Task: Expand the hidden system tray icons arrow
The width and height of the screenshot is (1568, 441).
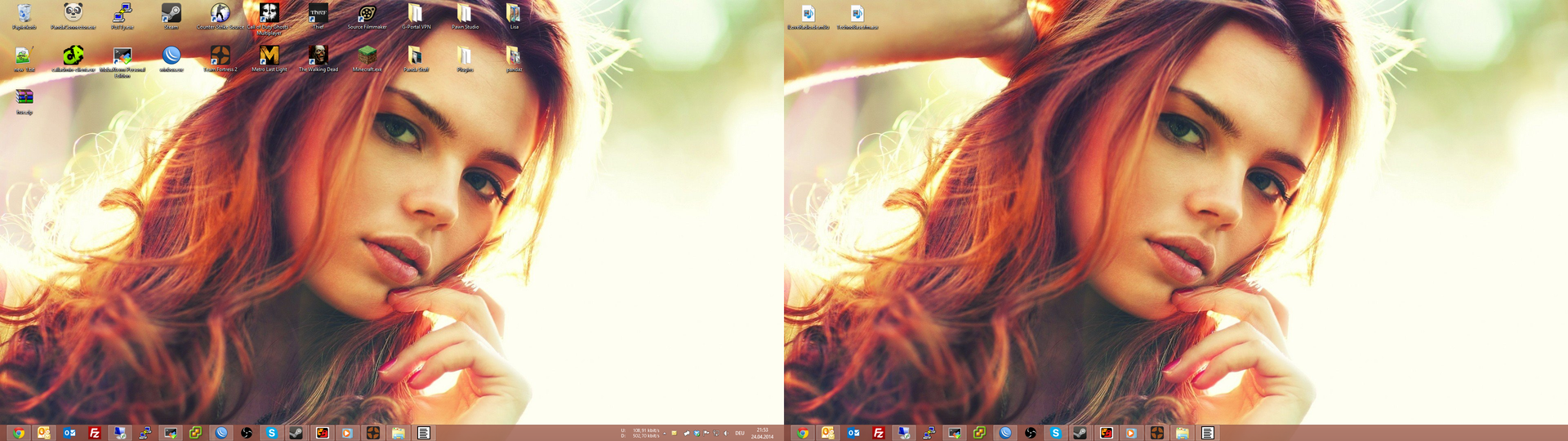Action: point(665,433)
